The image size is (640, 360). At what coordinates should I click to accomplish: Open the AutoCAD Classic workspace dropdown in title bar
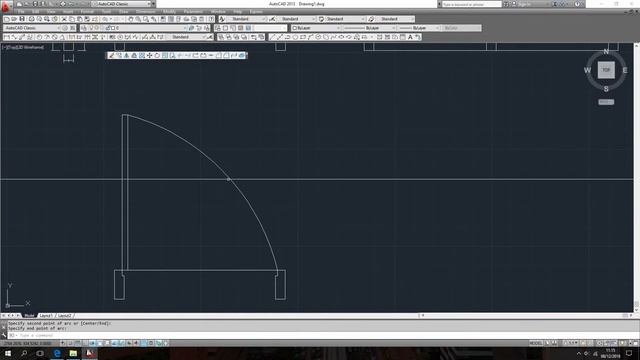point(124,4)
